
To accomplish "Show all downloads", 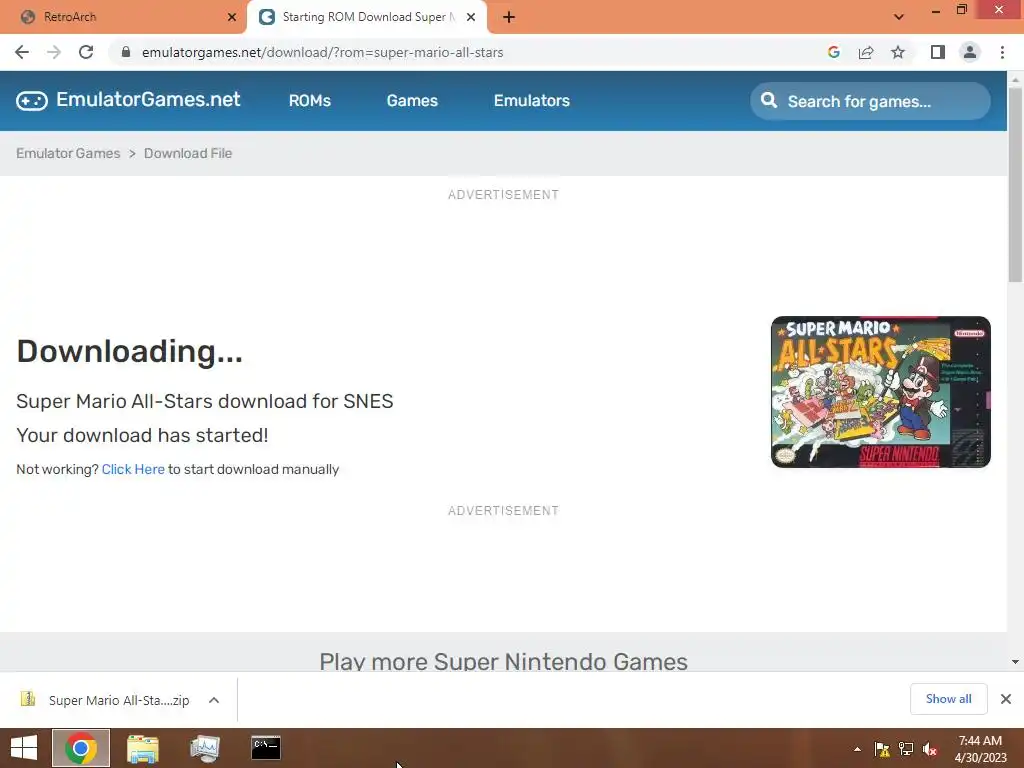I will [948, 699].
